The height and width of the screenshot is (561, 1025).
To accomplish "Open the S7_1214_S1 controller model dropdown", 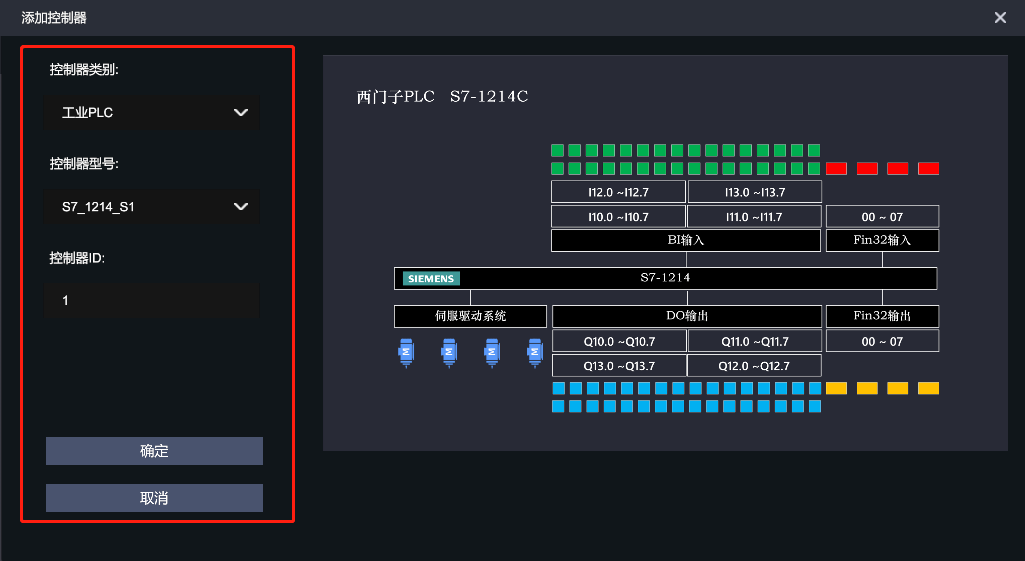I will [152, 207].
